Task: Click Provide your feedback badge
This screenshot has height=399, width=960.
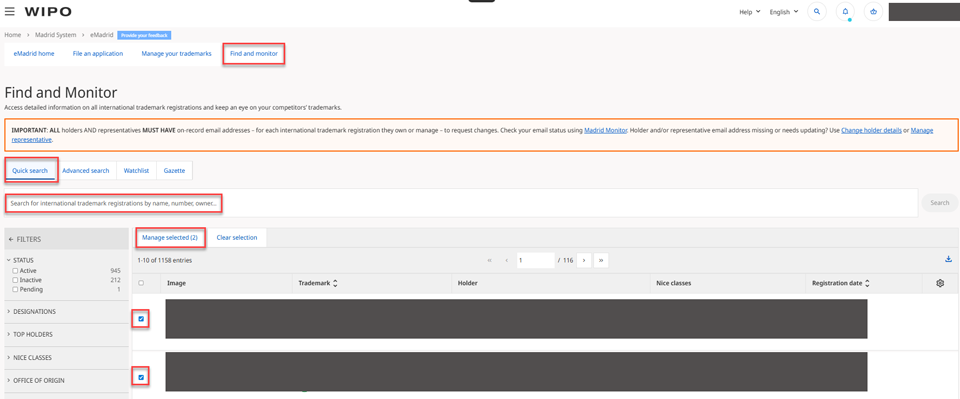Action: (x=144, y=35)
